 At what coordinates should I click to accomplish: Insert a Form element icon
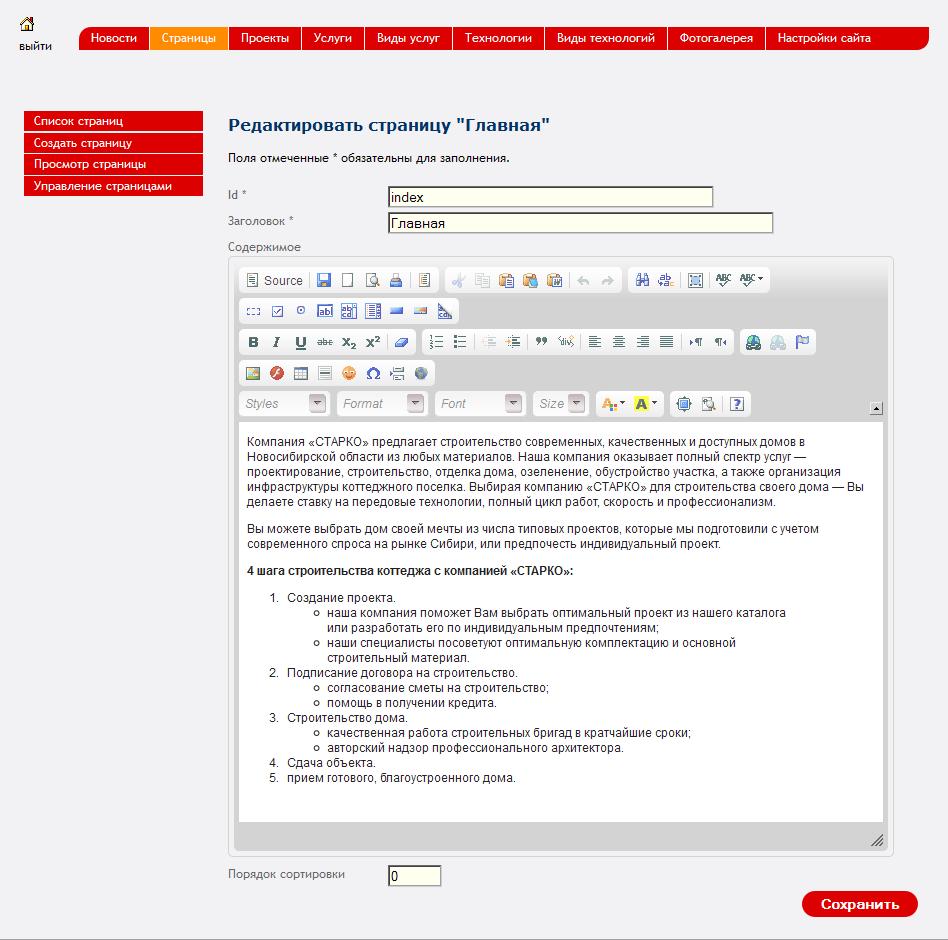coord(253,311)
